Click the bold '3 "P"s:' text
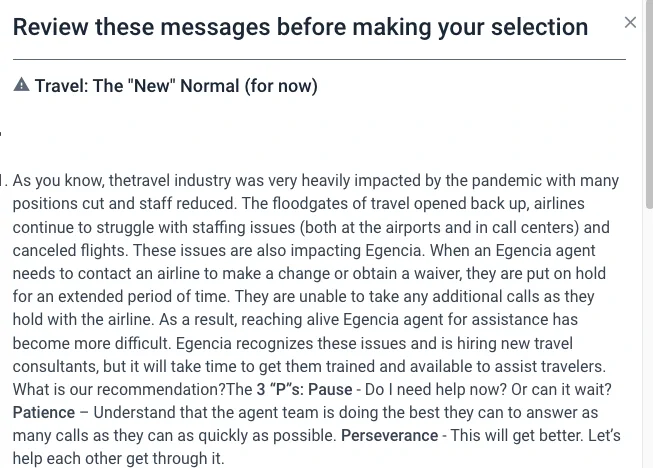This screenshot has width=653, height=468. click(x=280, y=389)
